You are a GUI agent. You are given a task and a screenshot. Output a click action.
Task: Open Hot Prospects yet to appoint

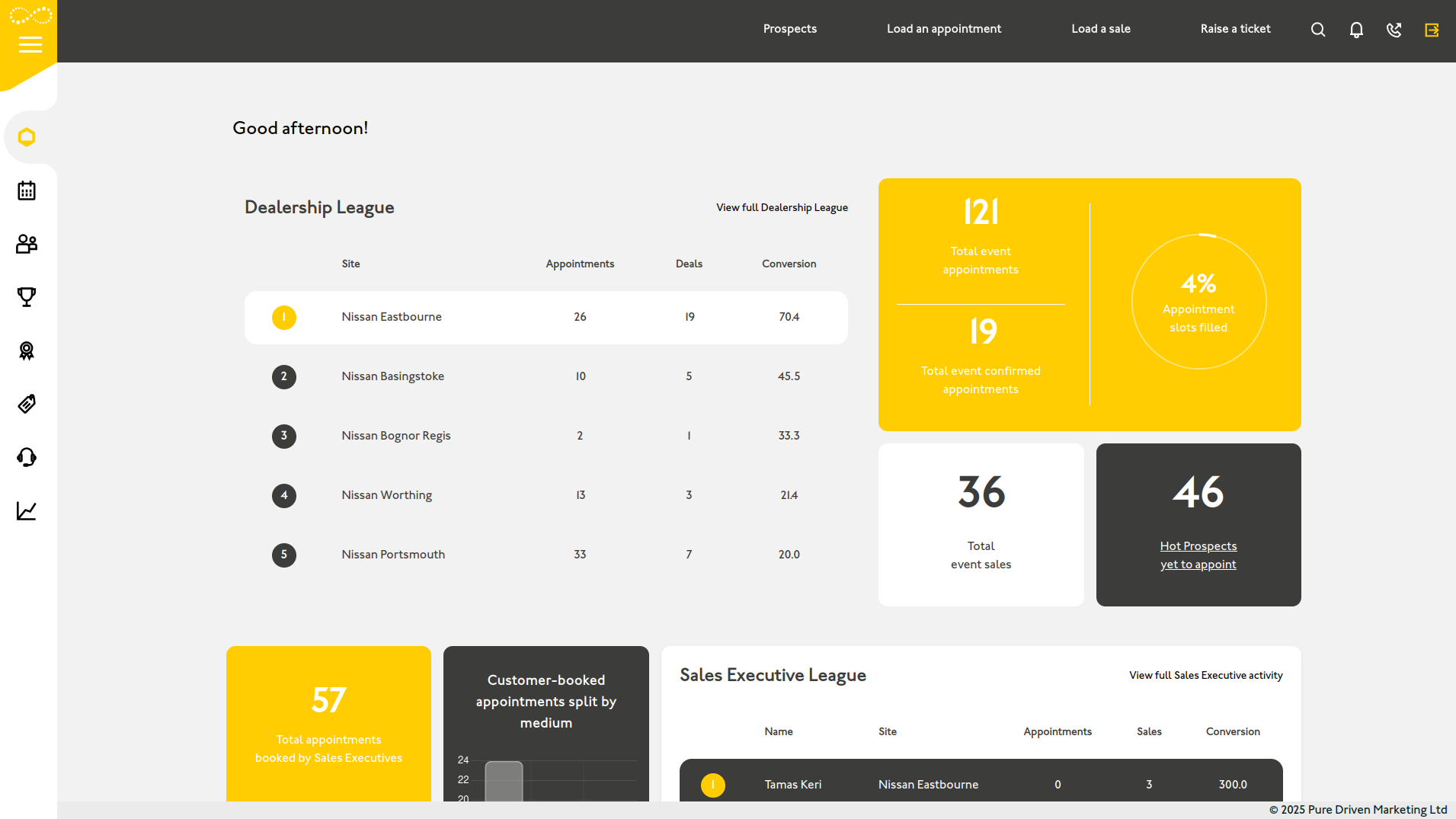coord(1198,555)
